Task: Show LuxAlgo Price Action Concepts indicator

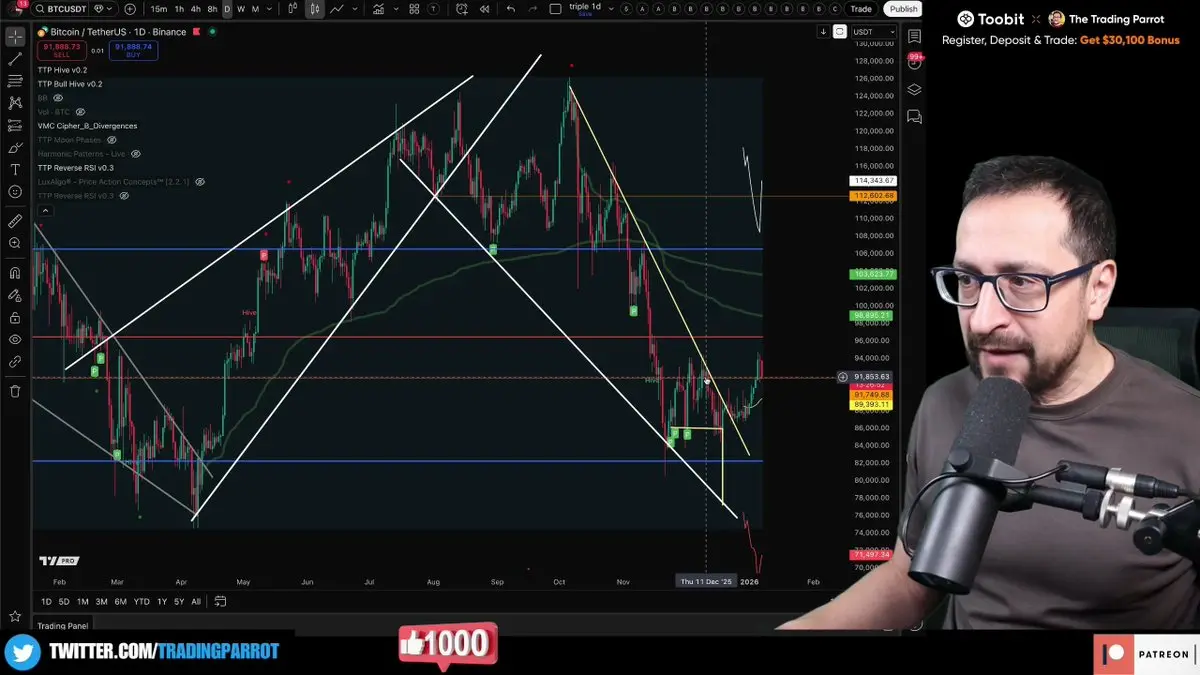Action: (x=200, y=182)
